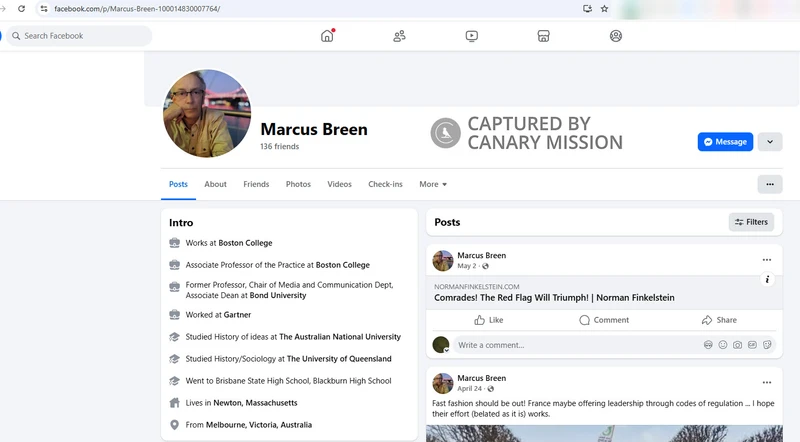Open the April 24 post image
The width and height of the screenshot is (800, 442).
pos(604,434)
